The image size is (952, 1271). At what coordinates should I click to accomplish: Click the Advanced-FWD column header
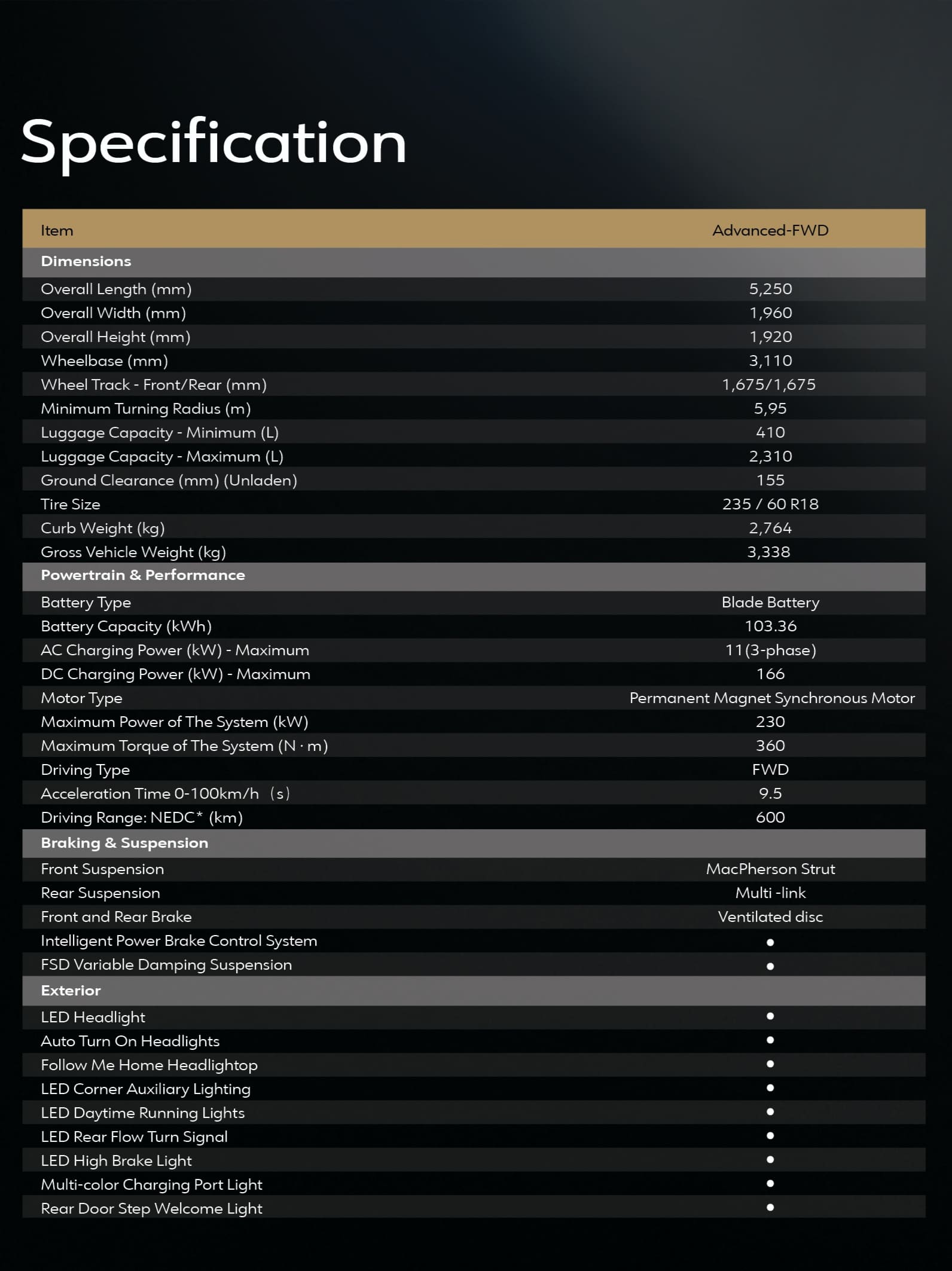(770, 231)
